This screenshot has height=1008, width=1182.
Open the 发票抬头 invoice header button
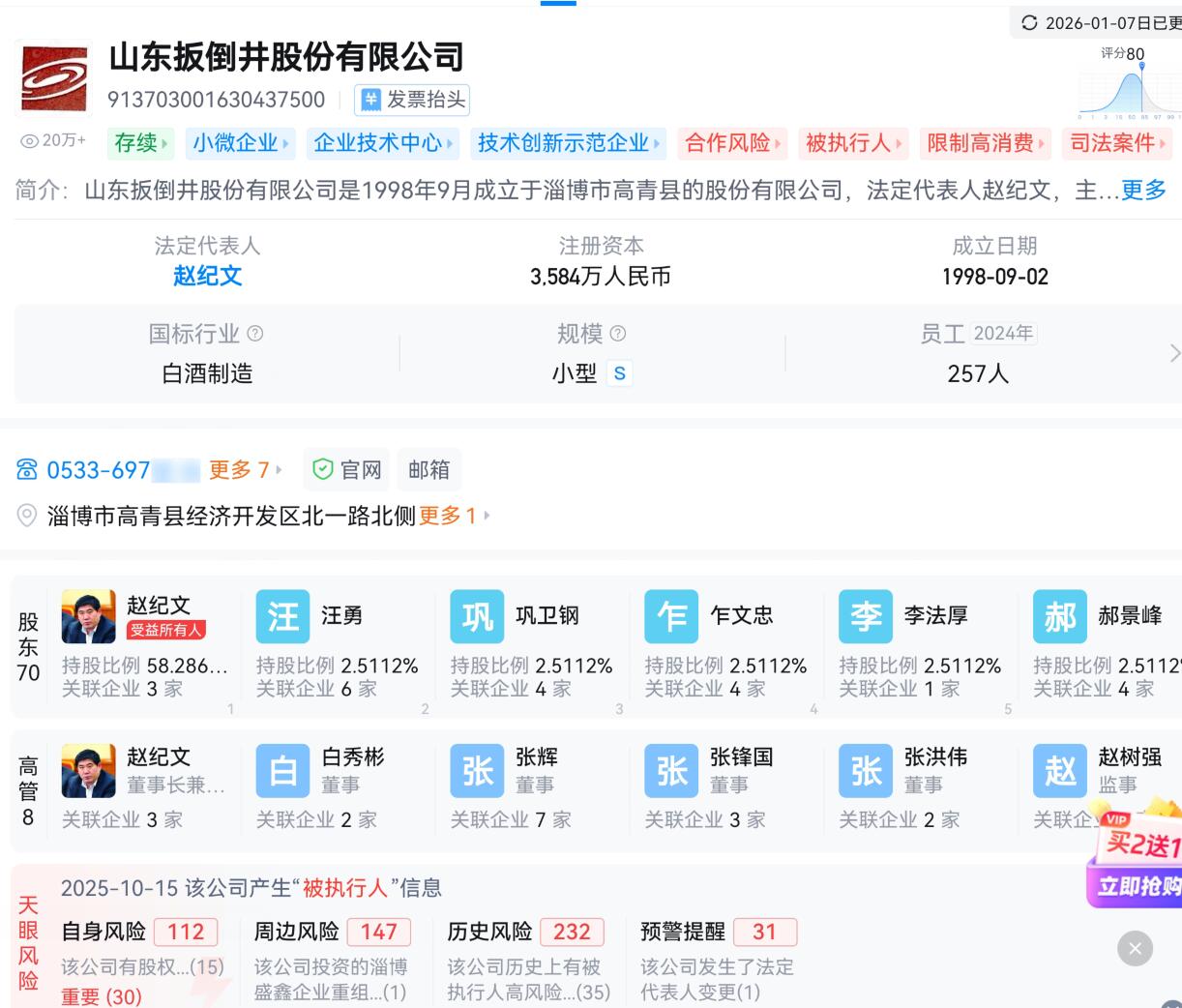tap(412, 100)
